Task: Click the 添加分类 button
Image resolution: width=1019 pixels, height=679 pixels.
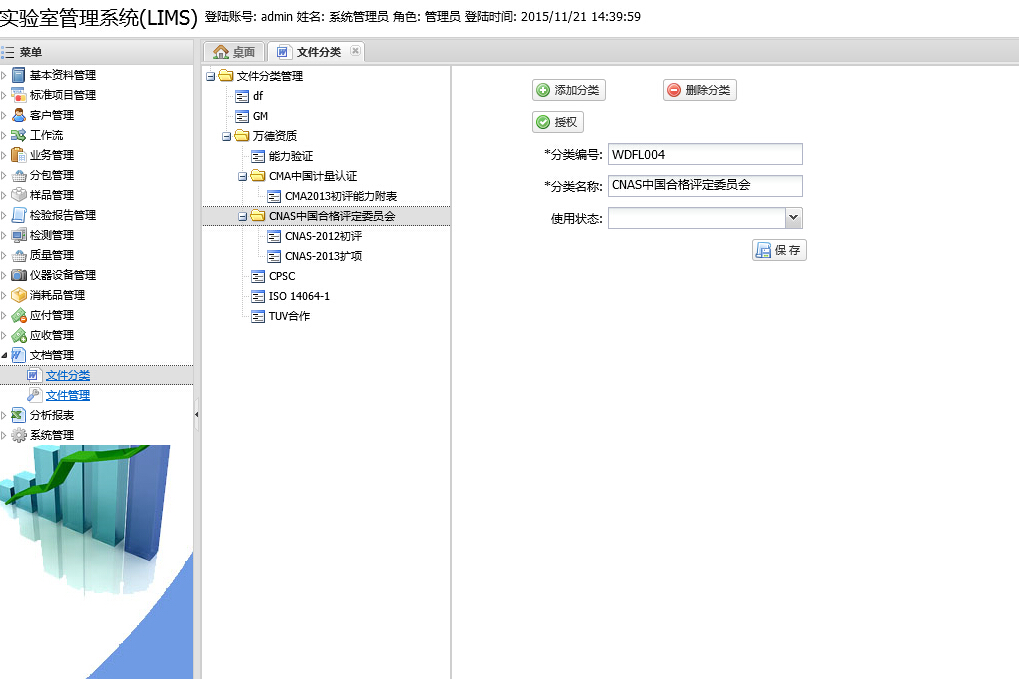Action: tap(569, 90)
